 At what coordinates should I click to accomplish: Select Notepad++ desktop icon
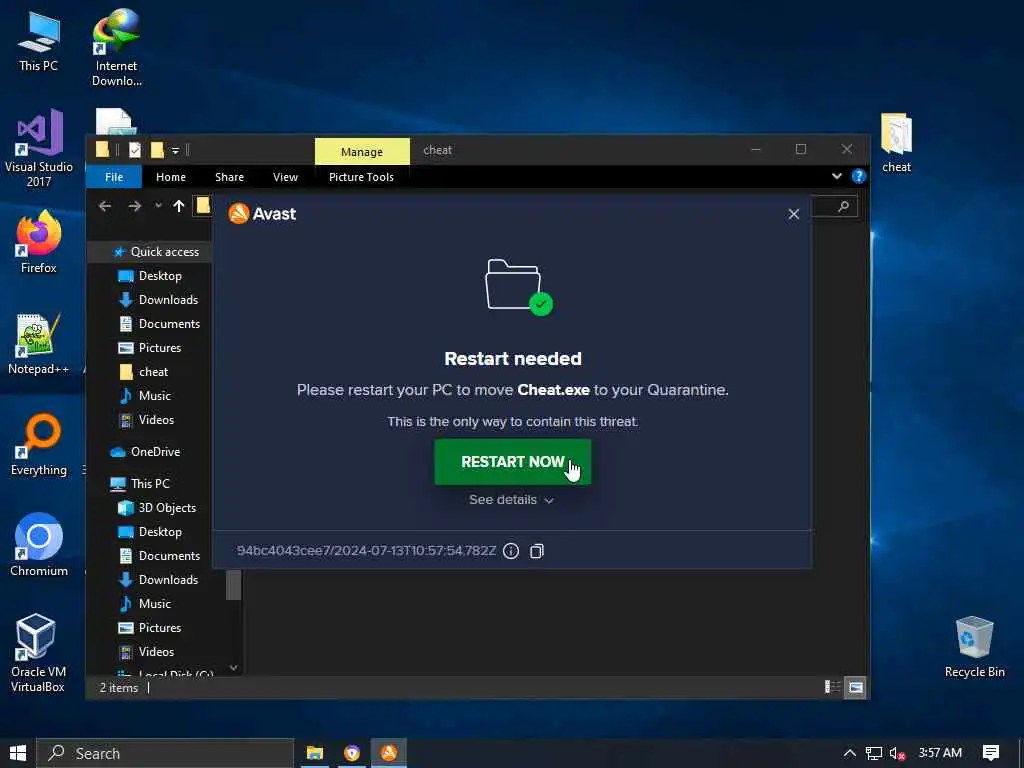38,344
